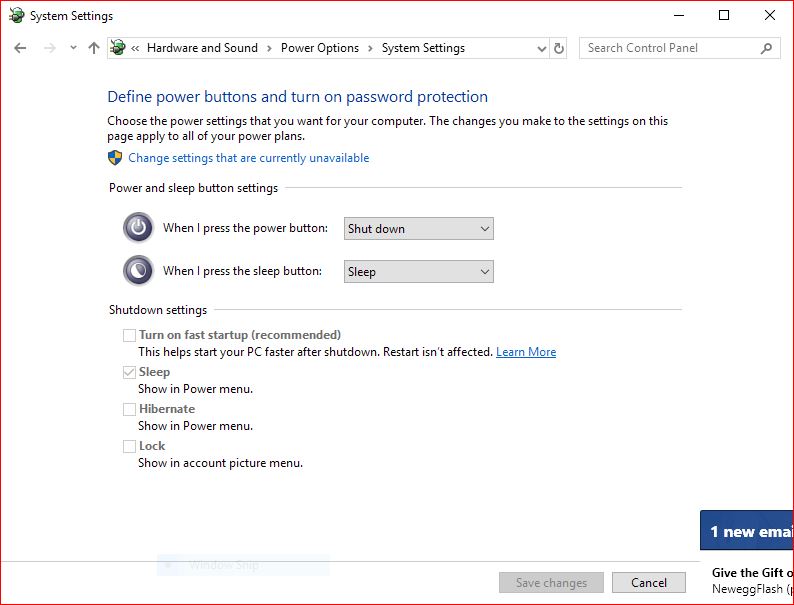Click System Settings breadcrumb
The height and width of the screenshot is (605, 794).
pyautogui.click(x=423, y=48)
